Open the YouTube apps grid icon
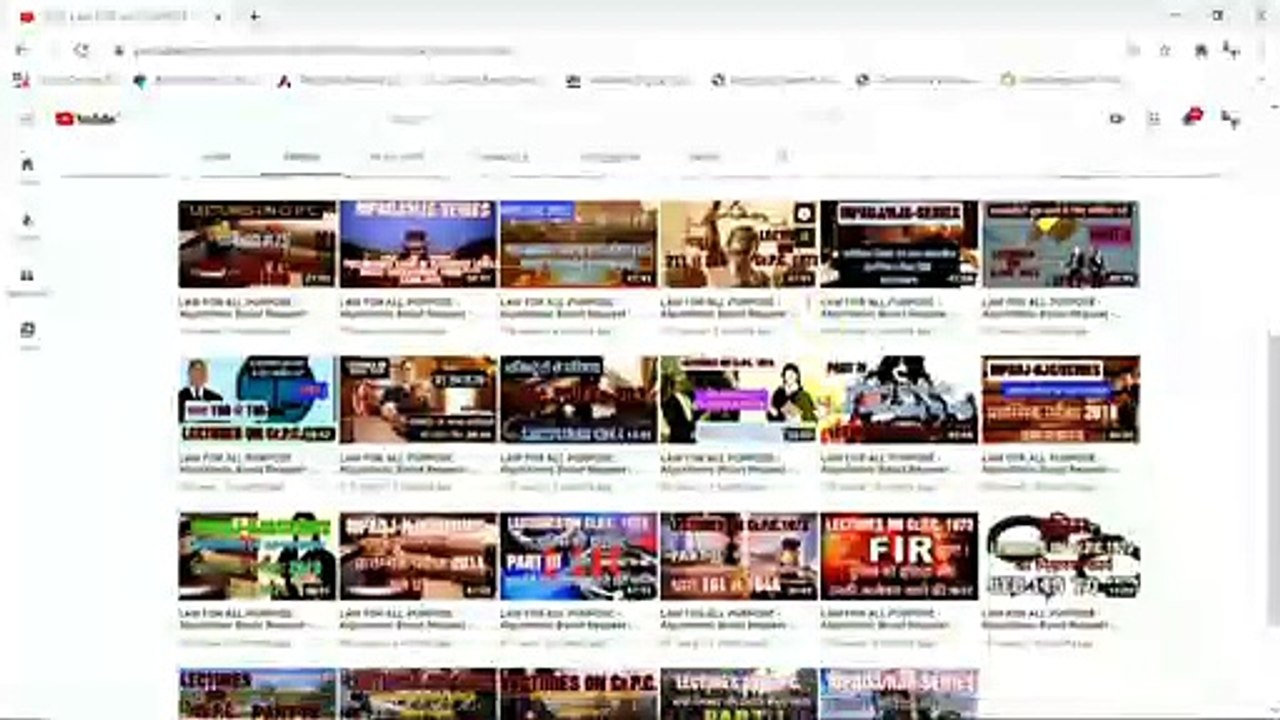Screen dimensions: 1280x720 click(1154, 119)
